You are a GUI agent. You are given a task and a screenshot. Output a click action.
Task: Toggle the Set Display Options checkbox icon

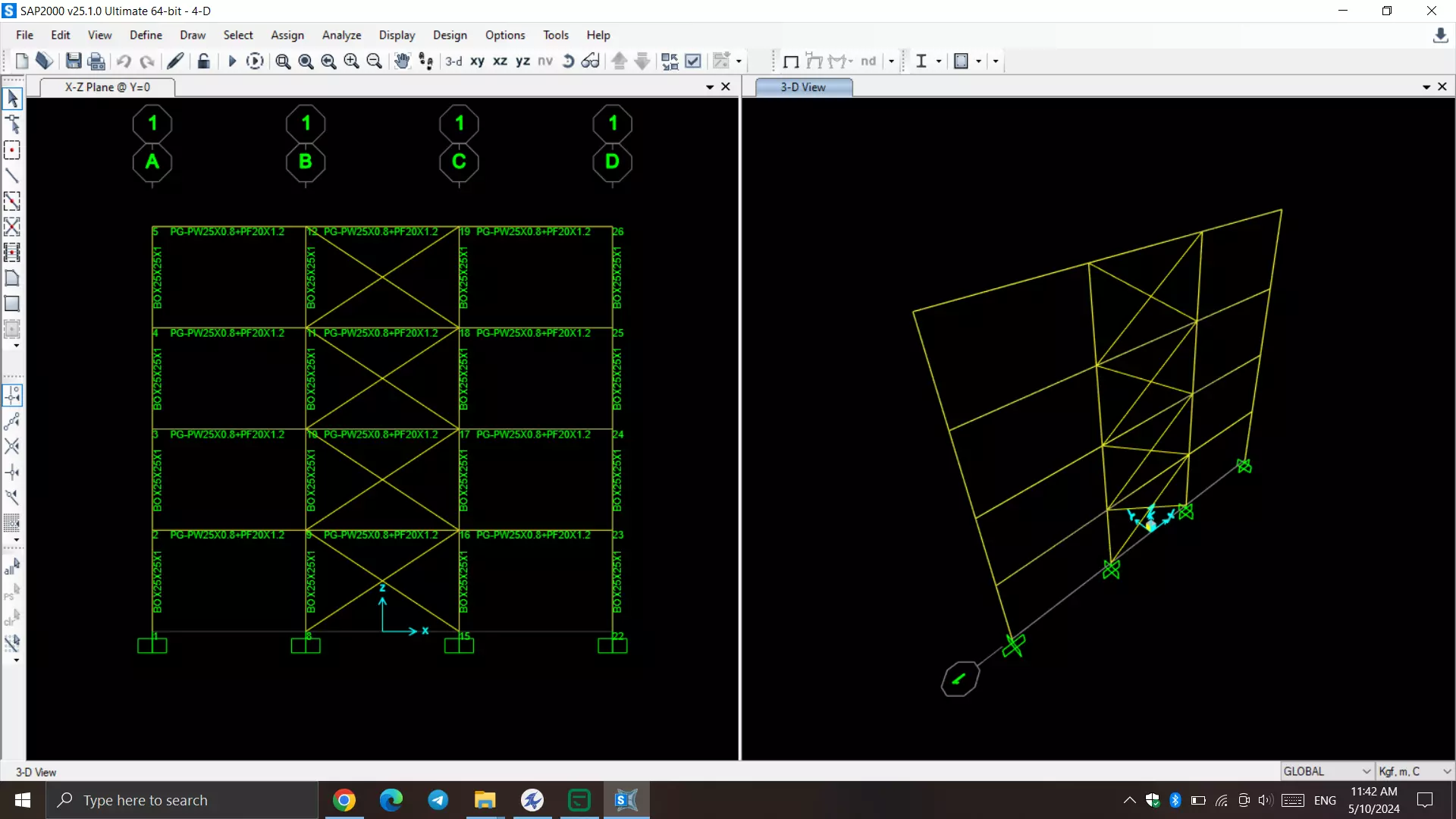click(693, 61)
